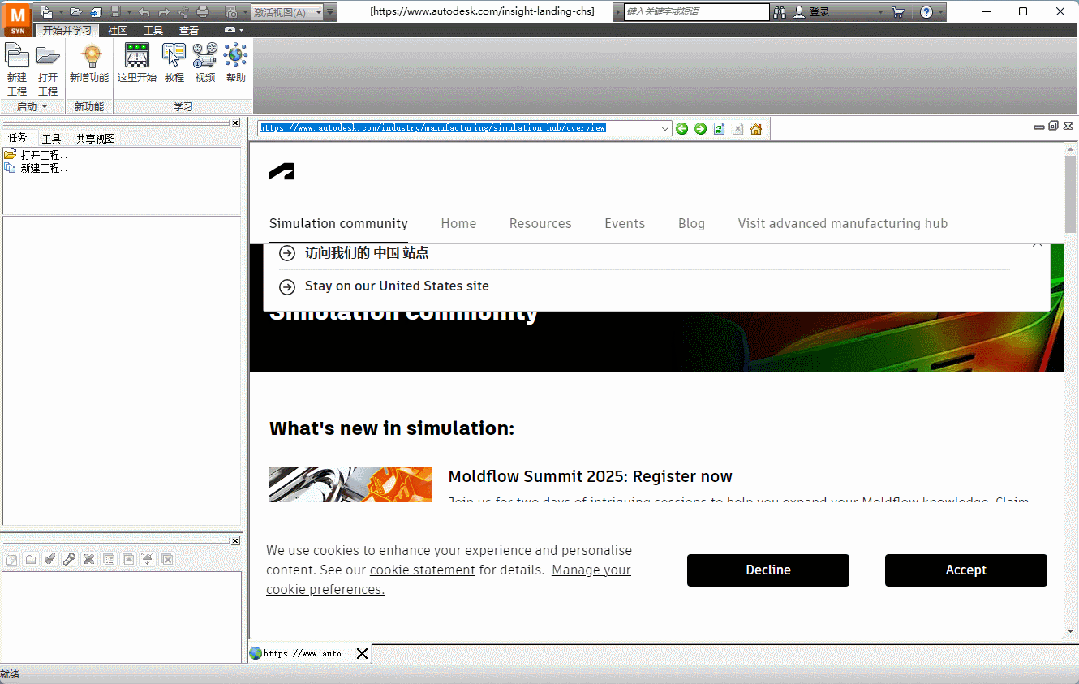Expand the help icon dropdown arrow
The height and width of the screenshot is (684, 1079).
pyautogui.click(x=940, y=12)
